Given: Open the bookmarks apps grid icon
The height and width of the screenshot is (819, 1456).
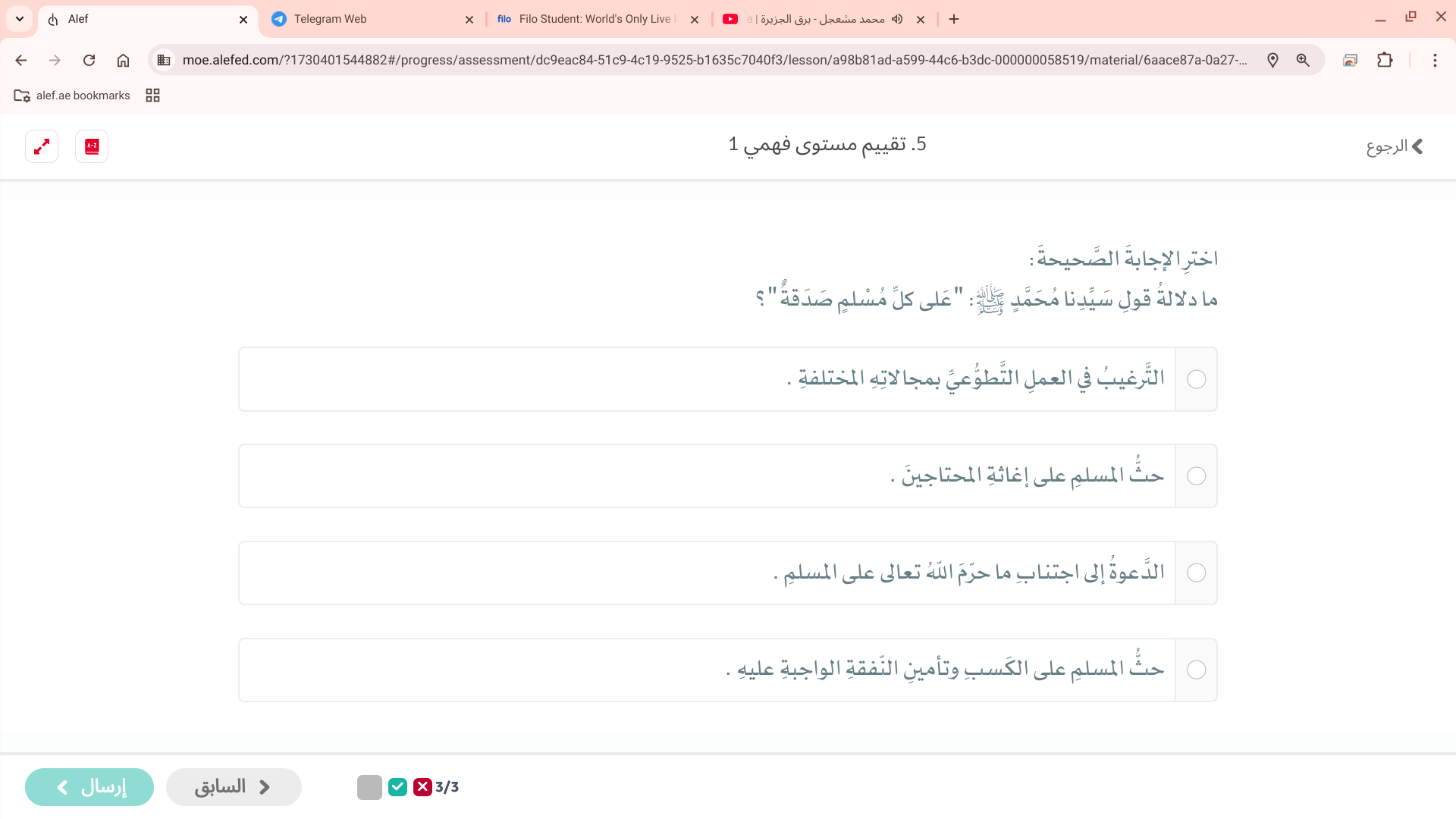Looking at the screenshot, I should click(x=152, y=96).
